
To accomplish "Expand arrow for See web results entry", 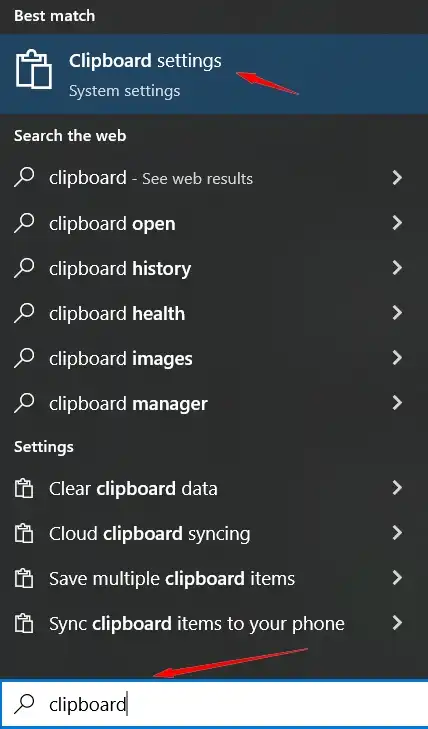I will pyautogui.click(x=397, y=178).
